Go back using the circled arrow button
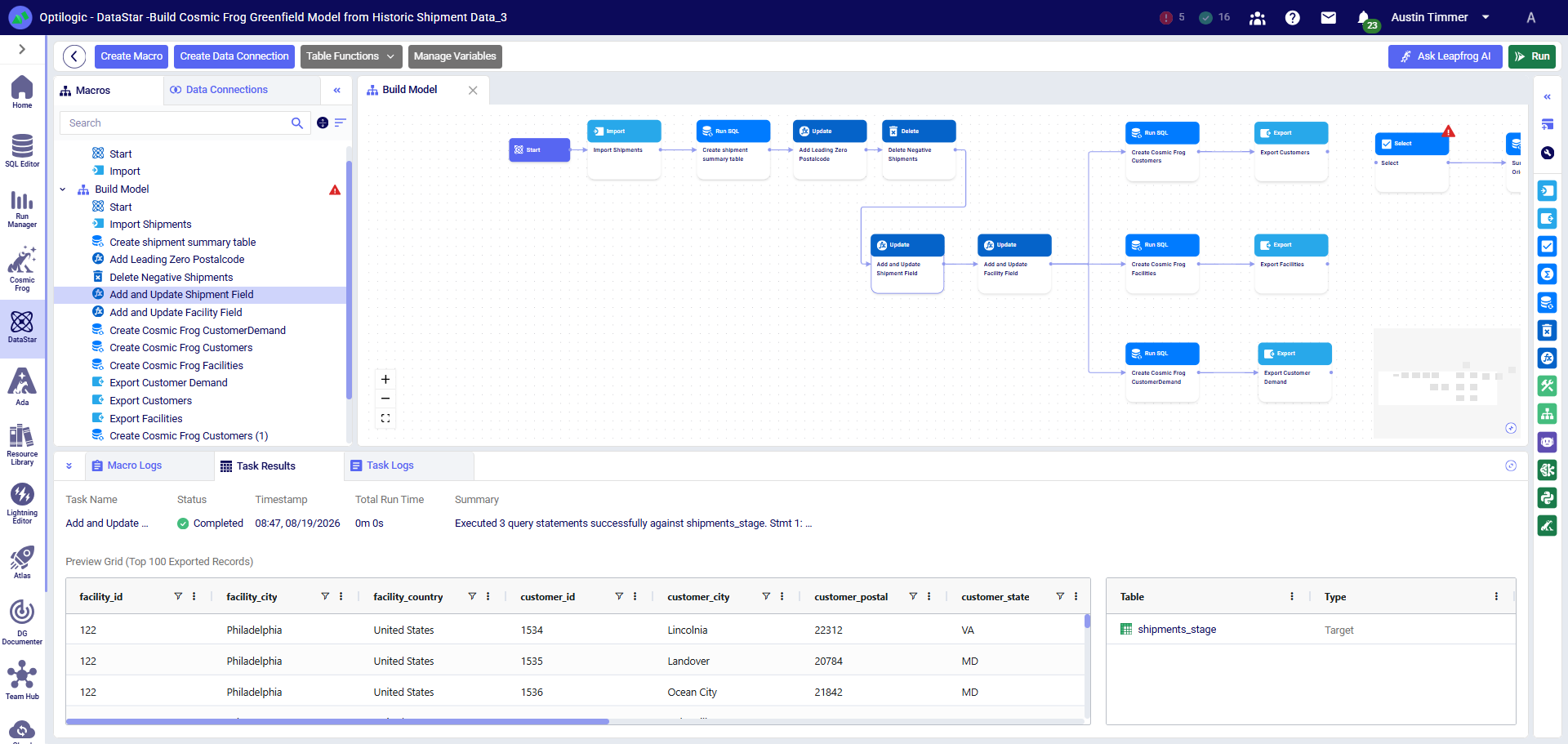 click(x=74, y=56)
